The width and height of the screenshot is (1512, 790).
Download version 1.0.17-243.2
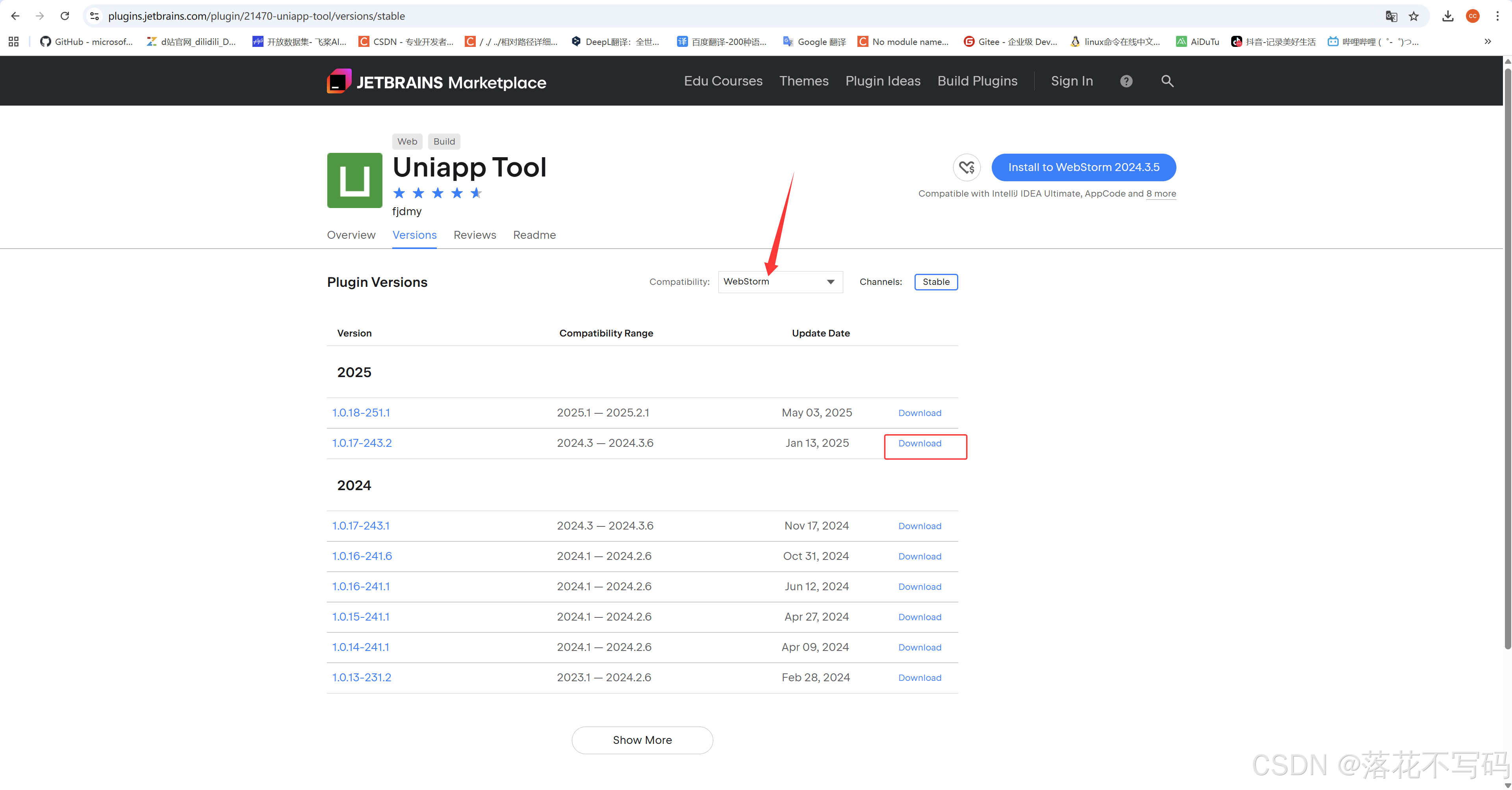tap(919, 443)
